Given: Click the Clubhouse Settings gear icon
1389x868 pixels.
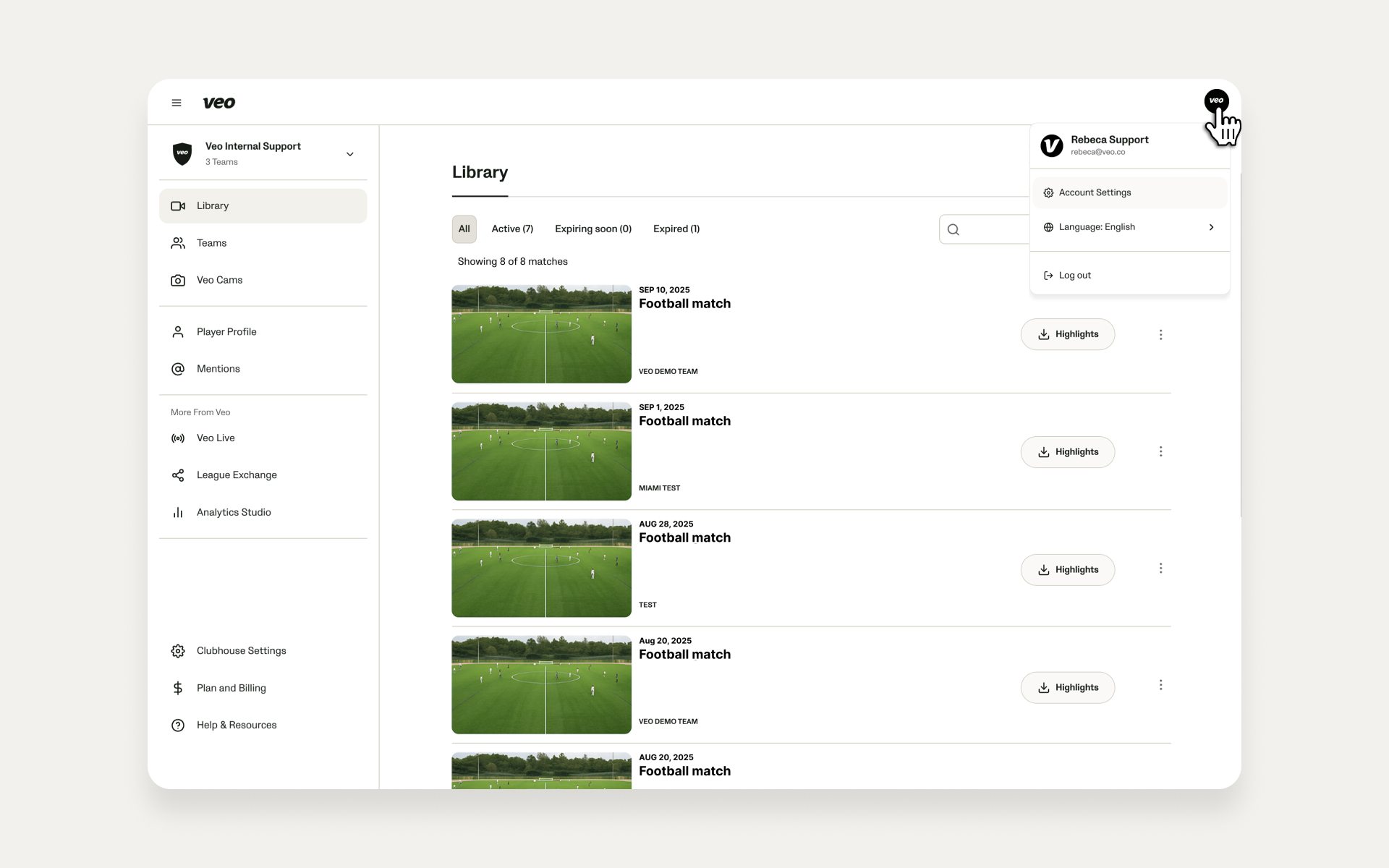Looking at the screenshot, I should [x=178, y=651].
